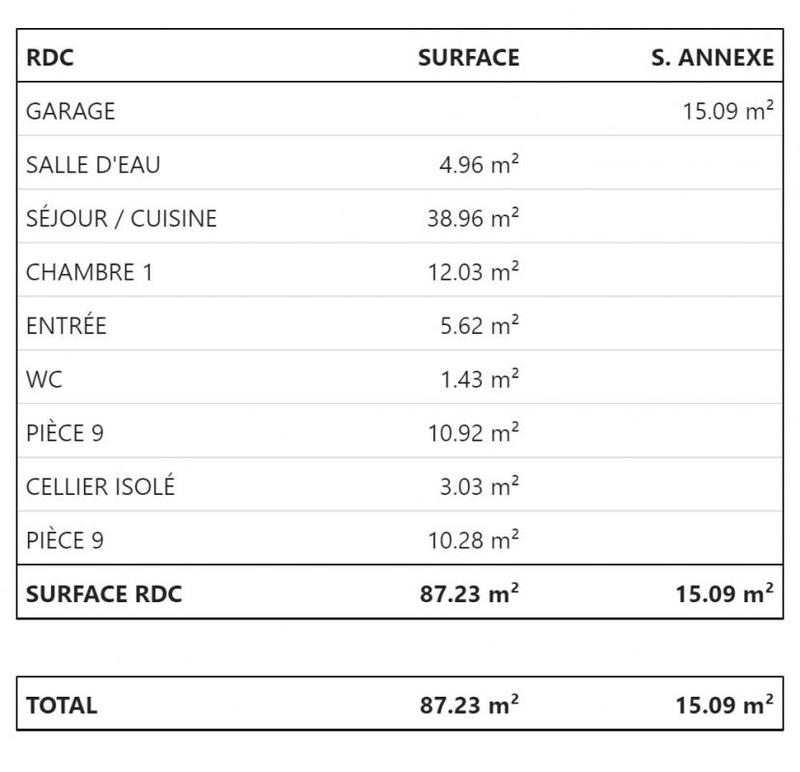
Task: Select the ENTRÉE row label
Action: (x=66, y=326)
